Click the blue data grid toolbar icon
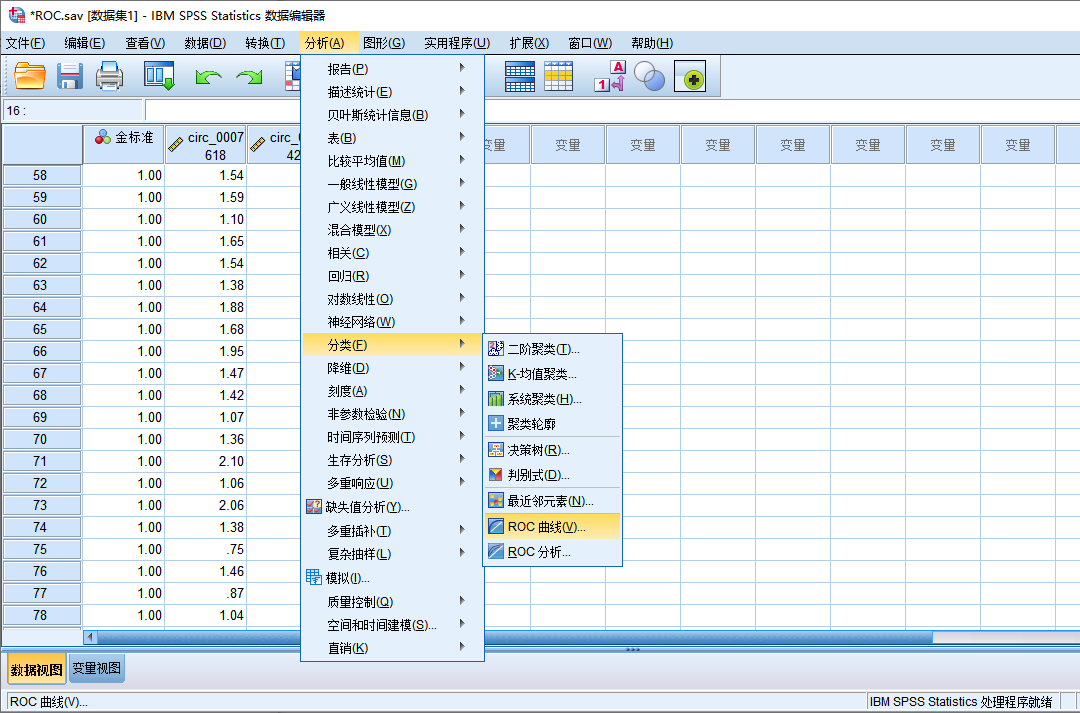This screenshot has width=1080, height=713. coord(519,76)
